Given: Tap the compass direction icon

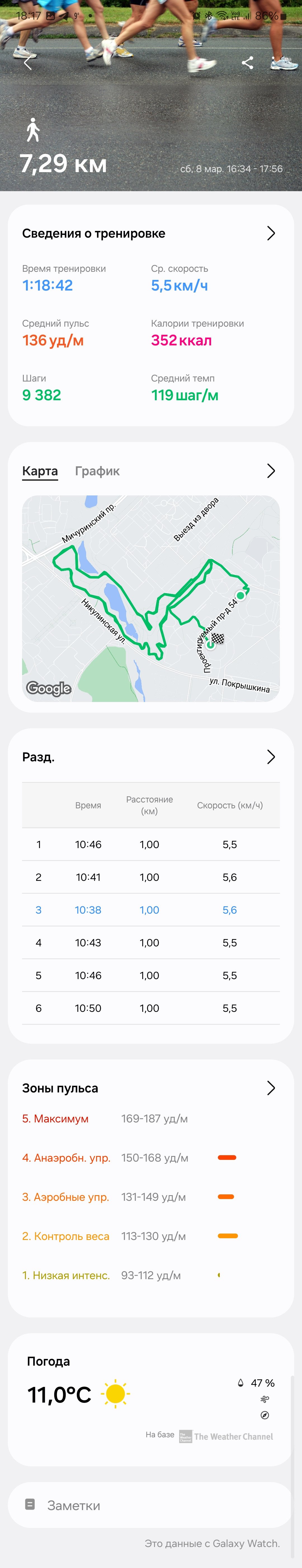Looking at the screenshot, I should [264, 1415].
